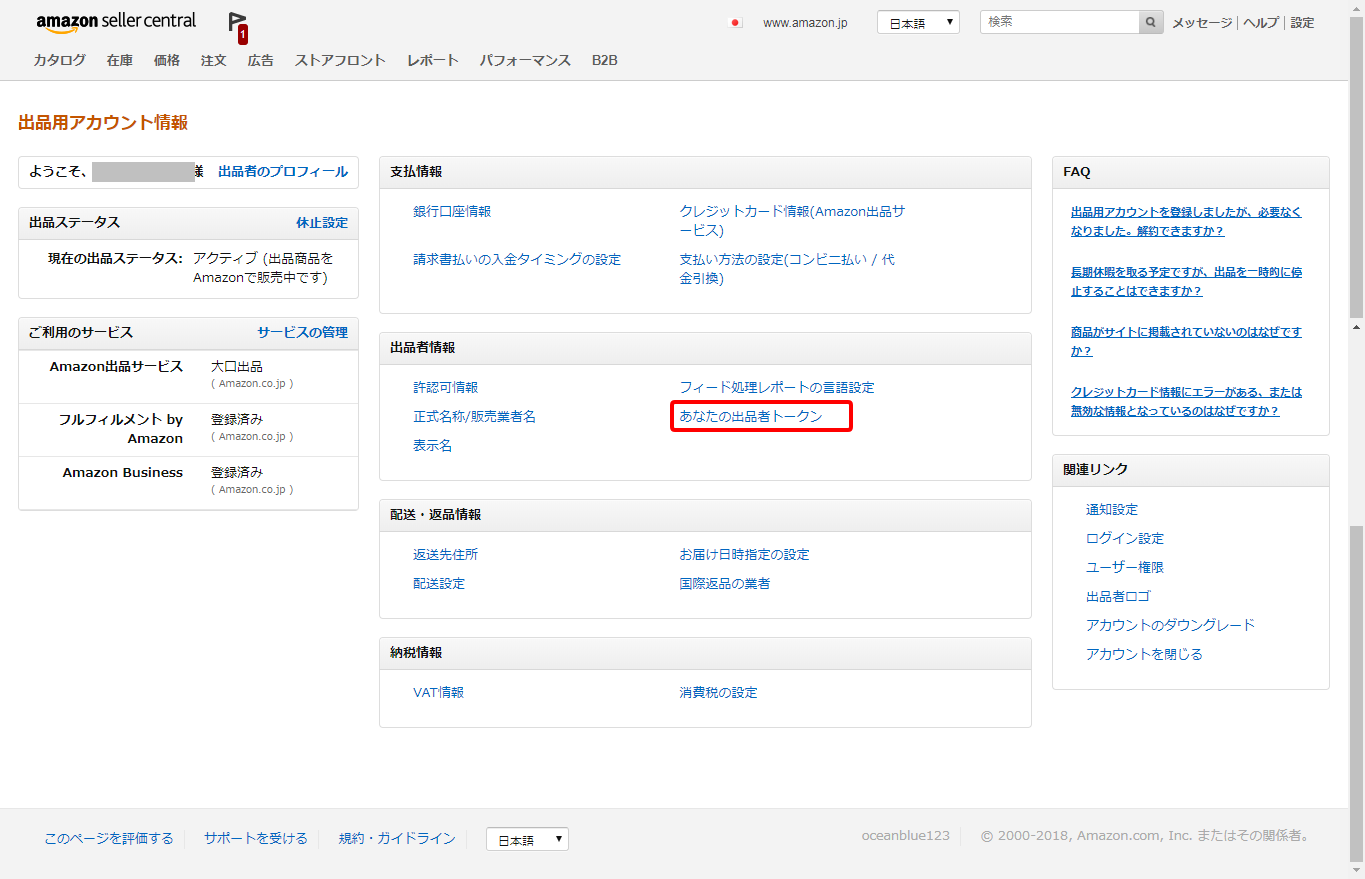Open the 価格 menu
Image resolution: width=1365 pixels, height=879 pixels.
pos(167,60)
